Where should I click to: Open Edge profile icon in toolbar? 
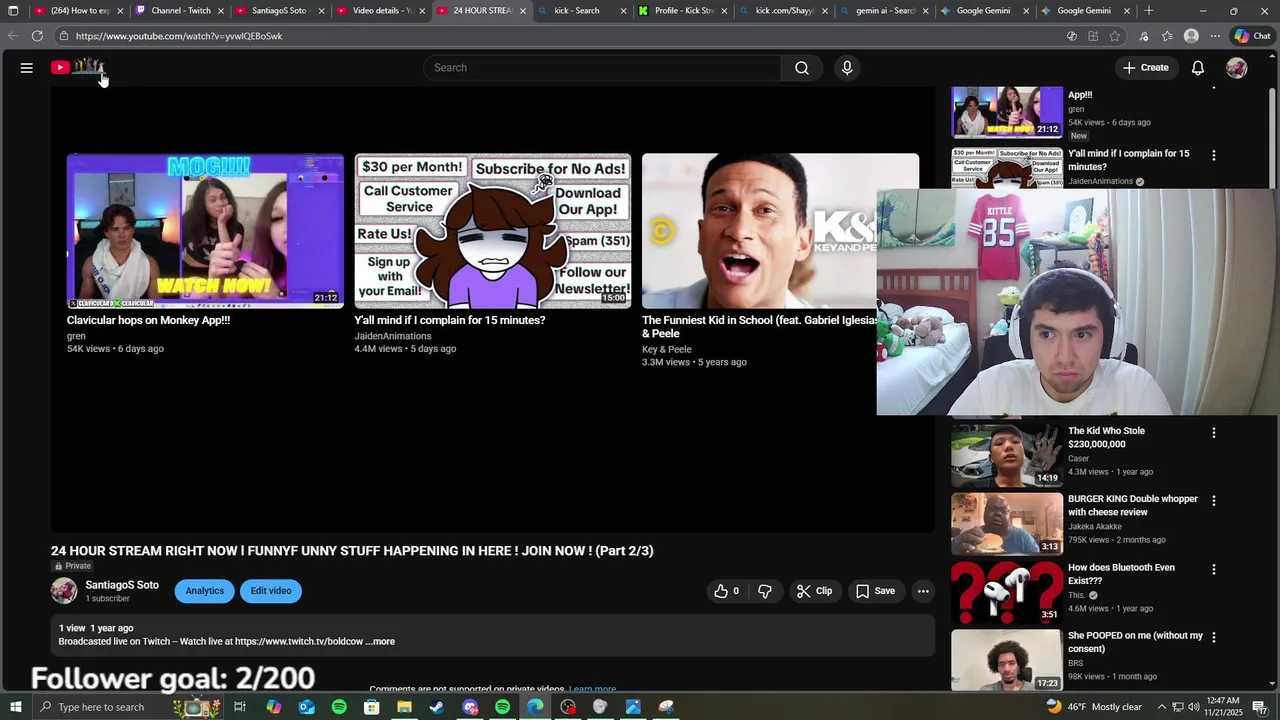click(1191, 36)
